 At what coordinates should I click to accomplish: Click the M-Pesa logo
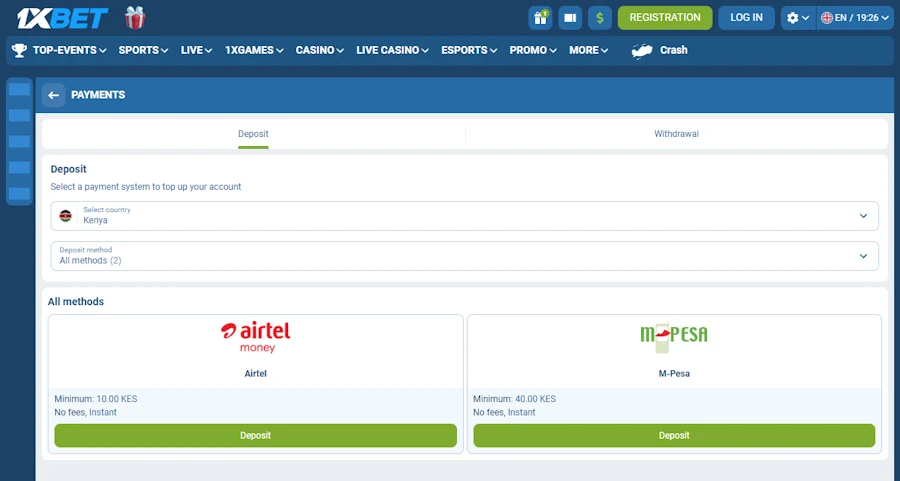coord(674,338)
